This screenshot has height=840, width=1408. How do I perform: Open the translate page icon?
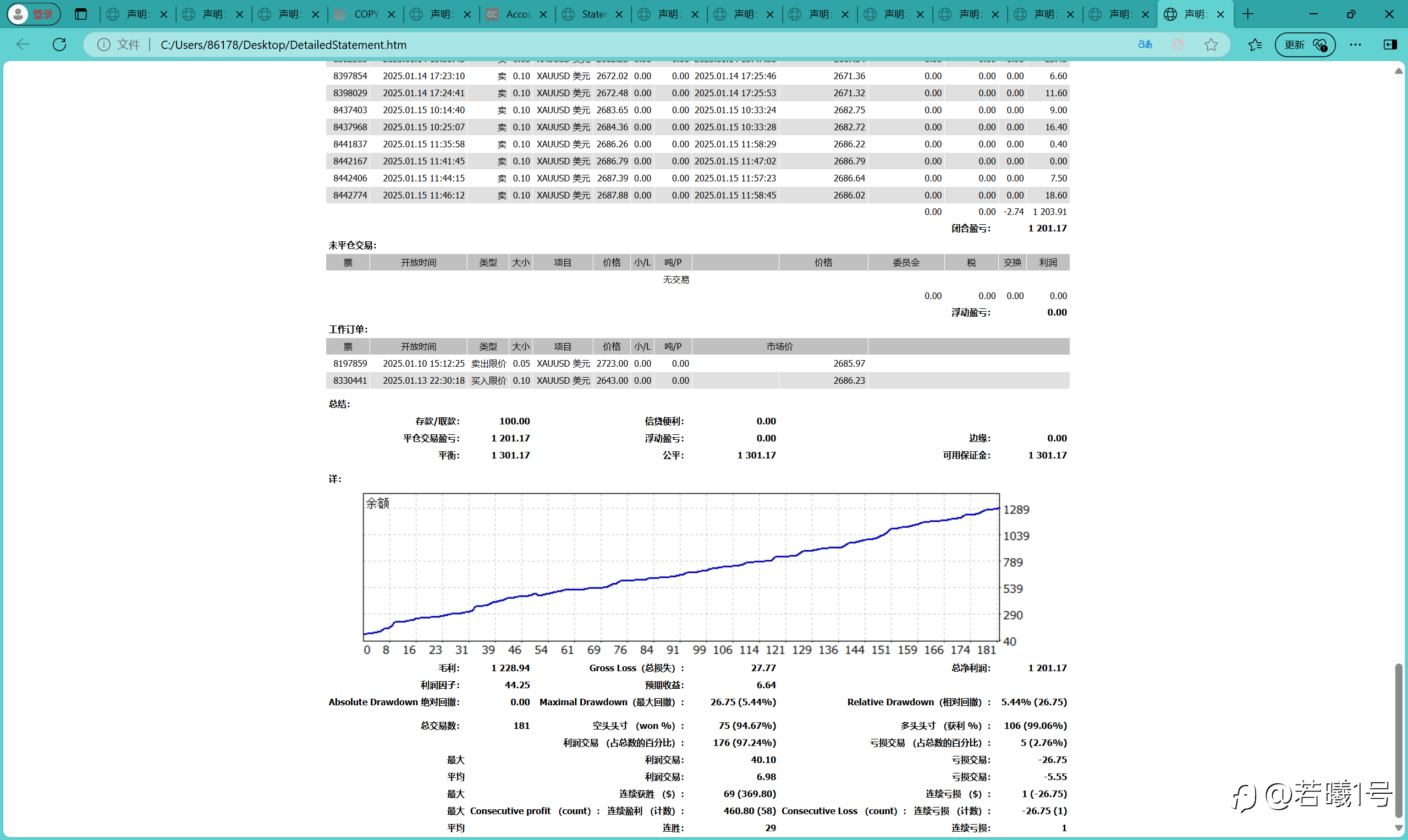pyautogui.click(x=1145, y=44)
